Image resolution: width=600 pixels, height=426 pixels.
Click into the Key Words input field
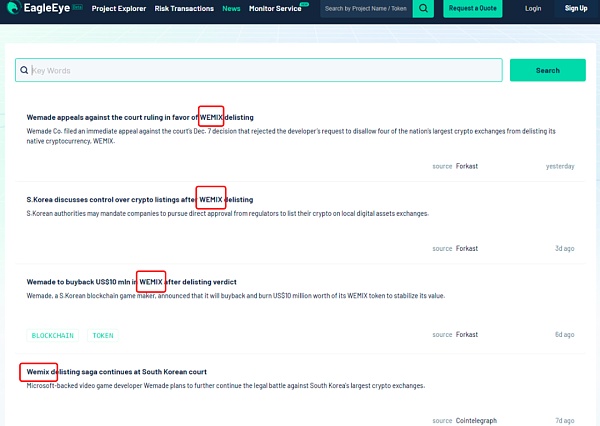coord(259,70)
